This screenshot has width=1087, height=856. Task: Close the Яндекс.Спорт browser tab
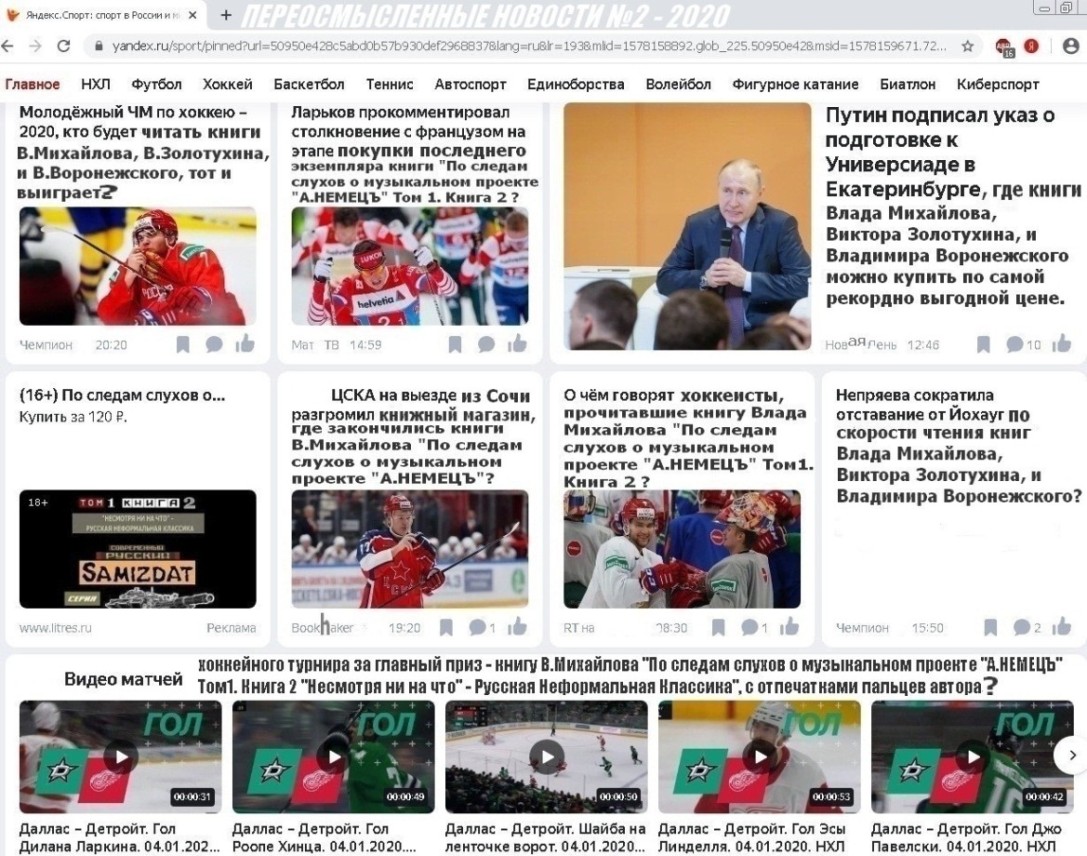click(193, 15)
